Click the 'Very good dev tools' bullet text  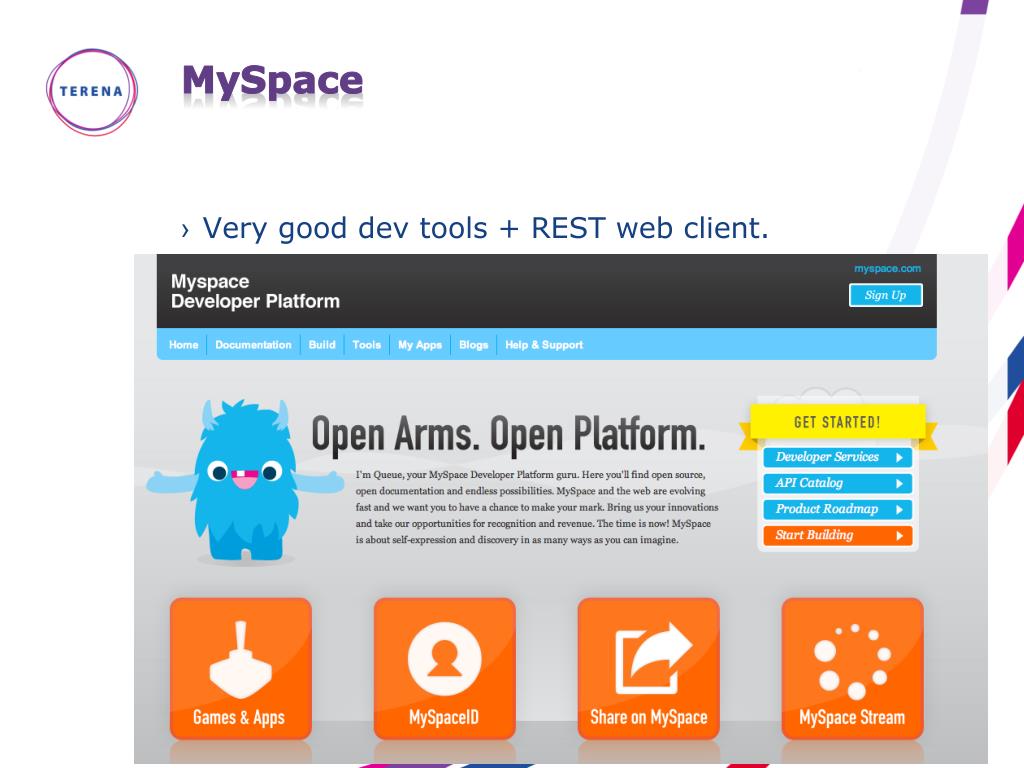pyautogui.click(x=486, y=229)
